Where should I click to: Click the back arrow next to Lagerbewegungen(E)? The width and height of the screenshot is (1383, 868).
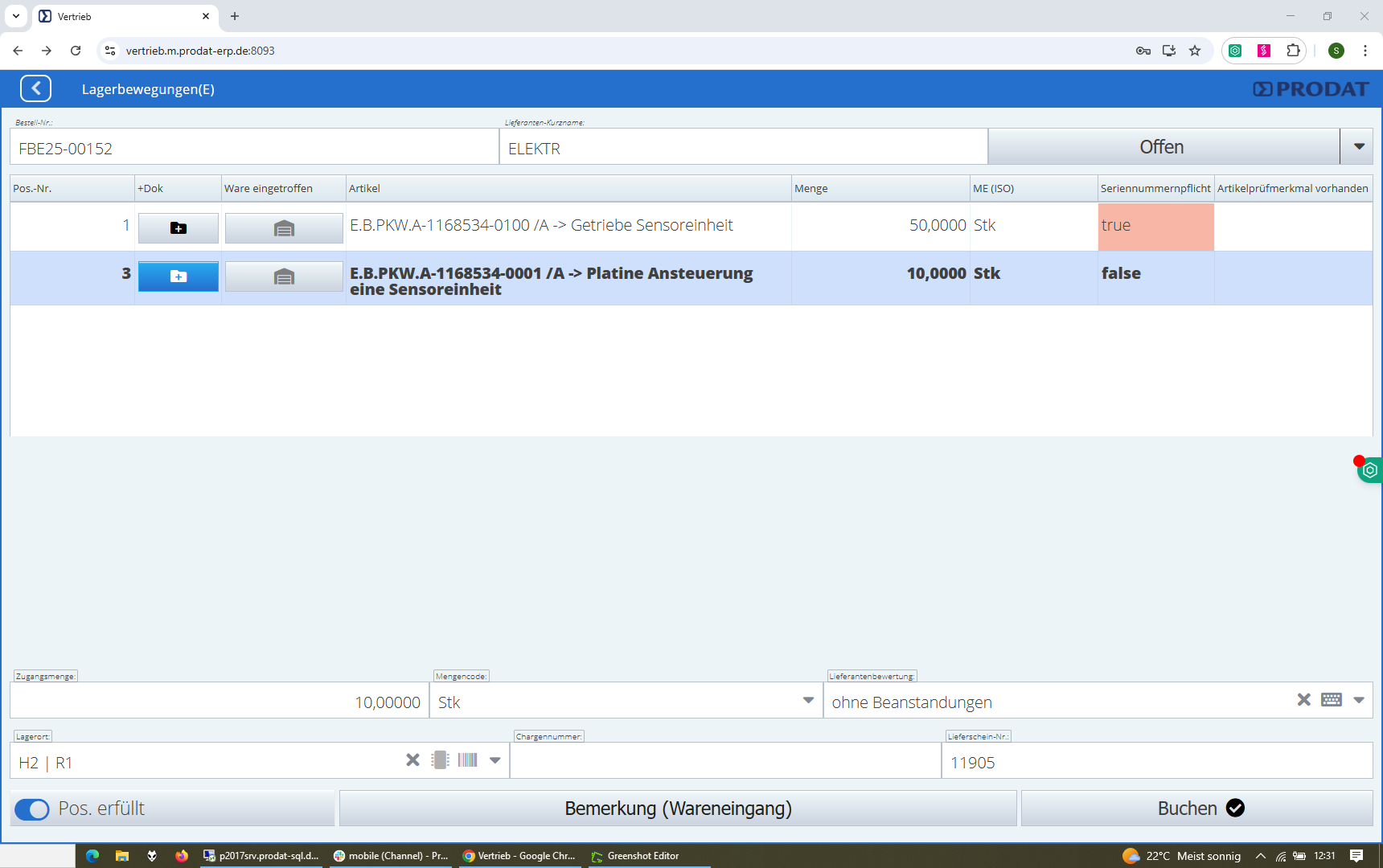35,88
